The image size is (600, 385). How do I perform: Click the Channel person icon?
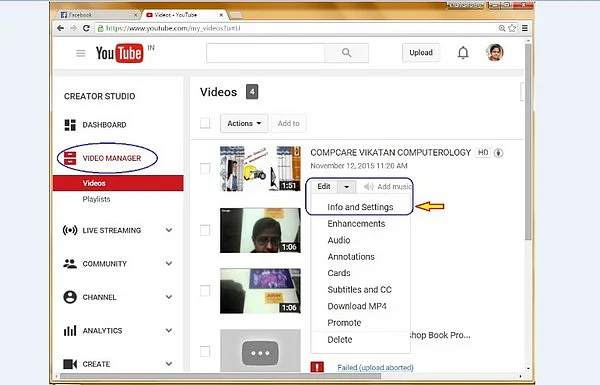tap(70, 297)
